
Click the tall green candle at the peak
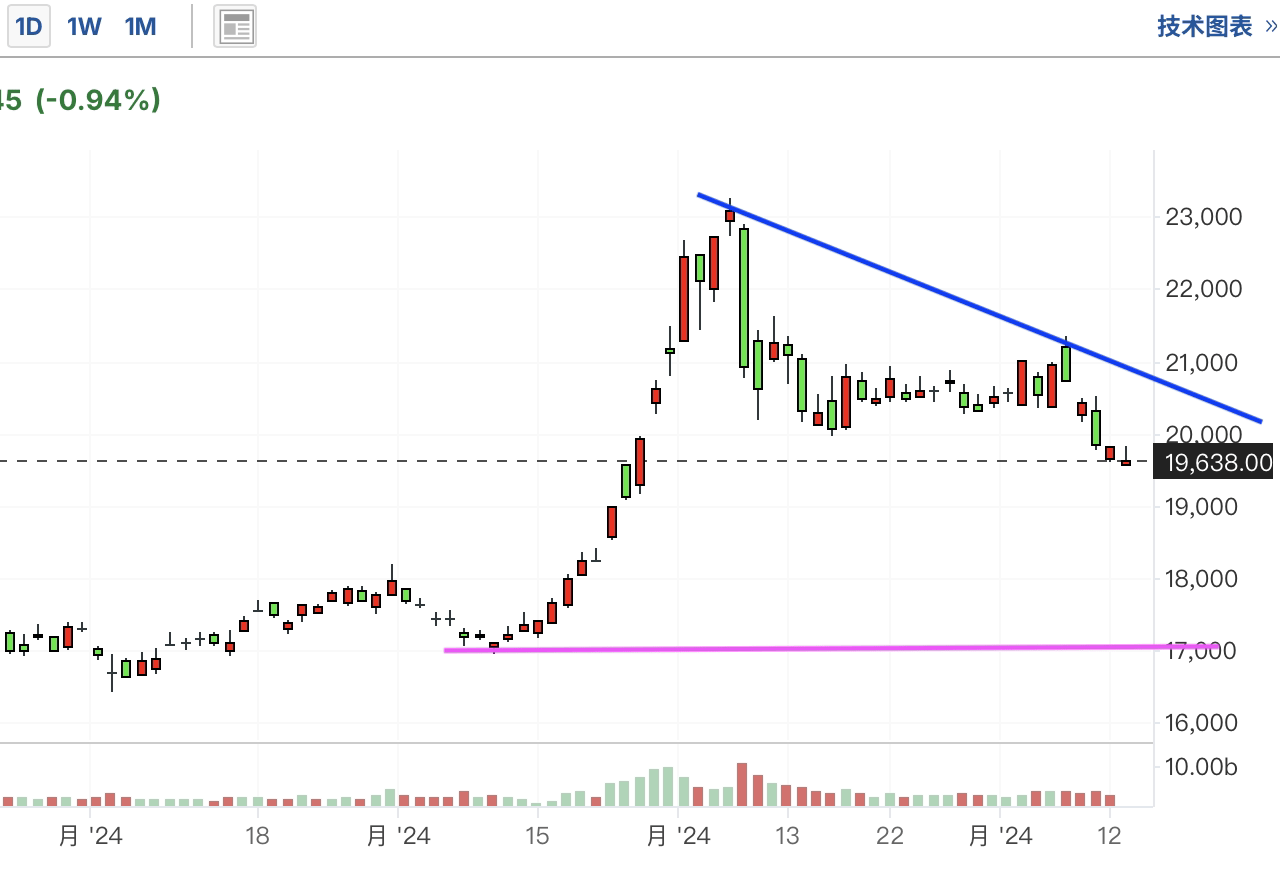(x=744, y=298)
